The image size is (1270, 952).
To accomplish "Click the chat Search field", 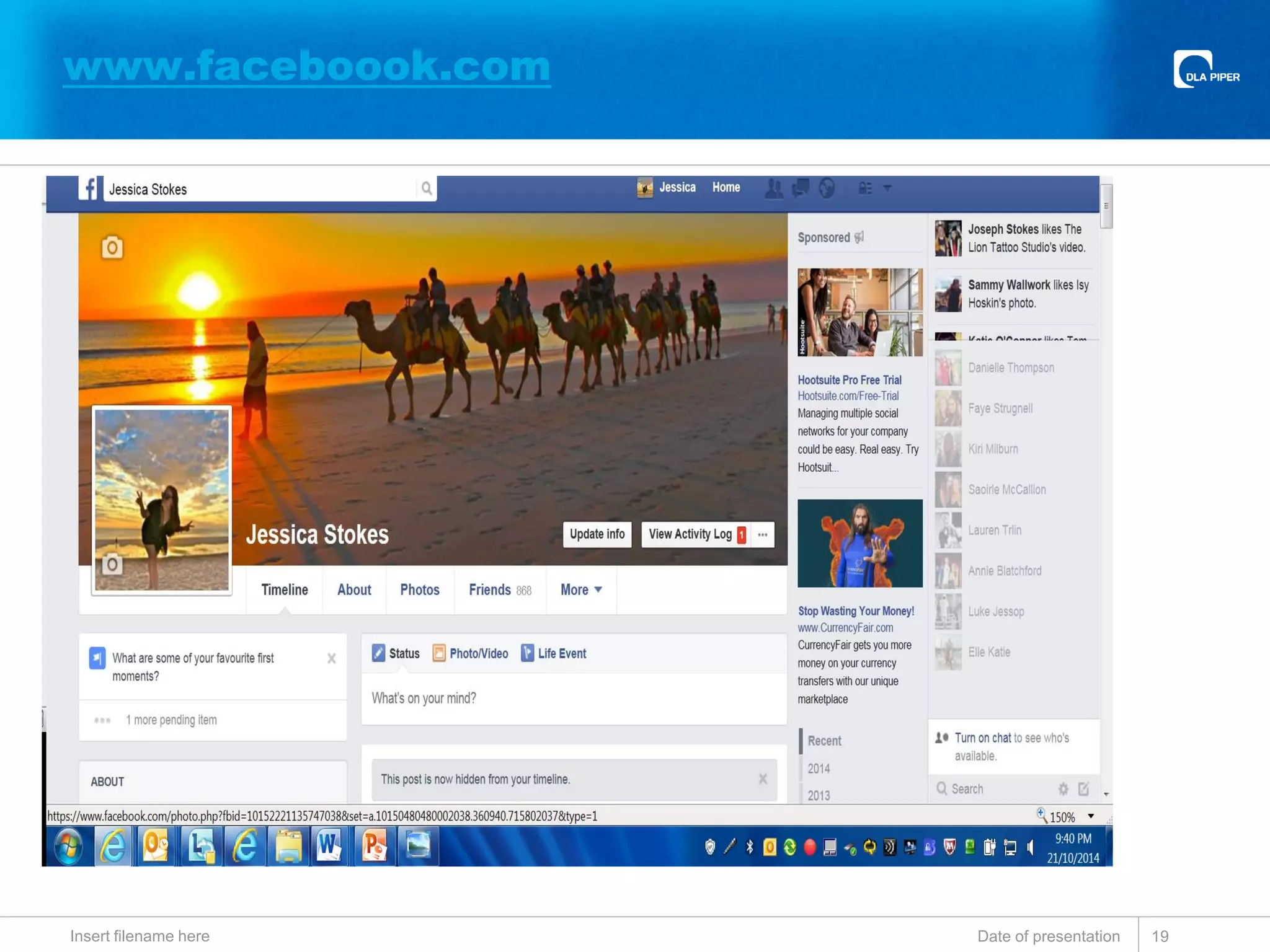I will point(992,789).
